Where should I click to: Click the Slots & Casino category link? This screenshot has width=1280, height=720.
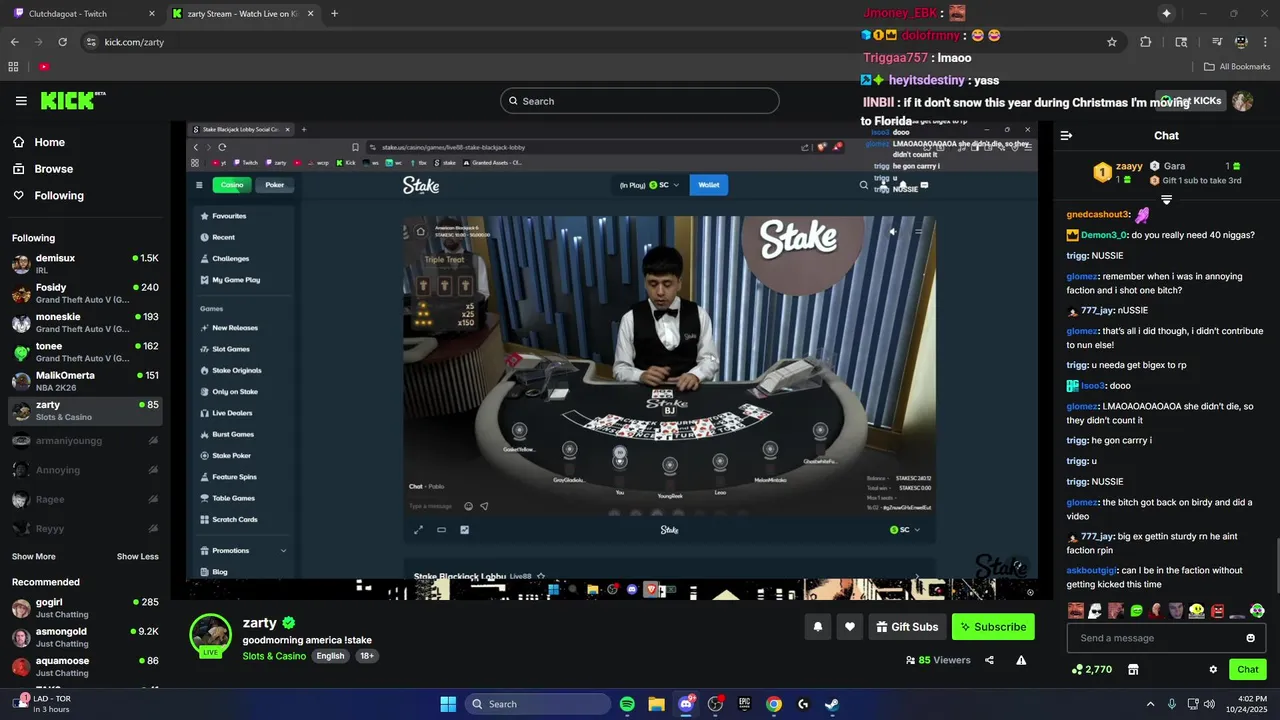pos(274,656)
